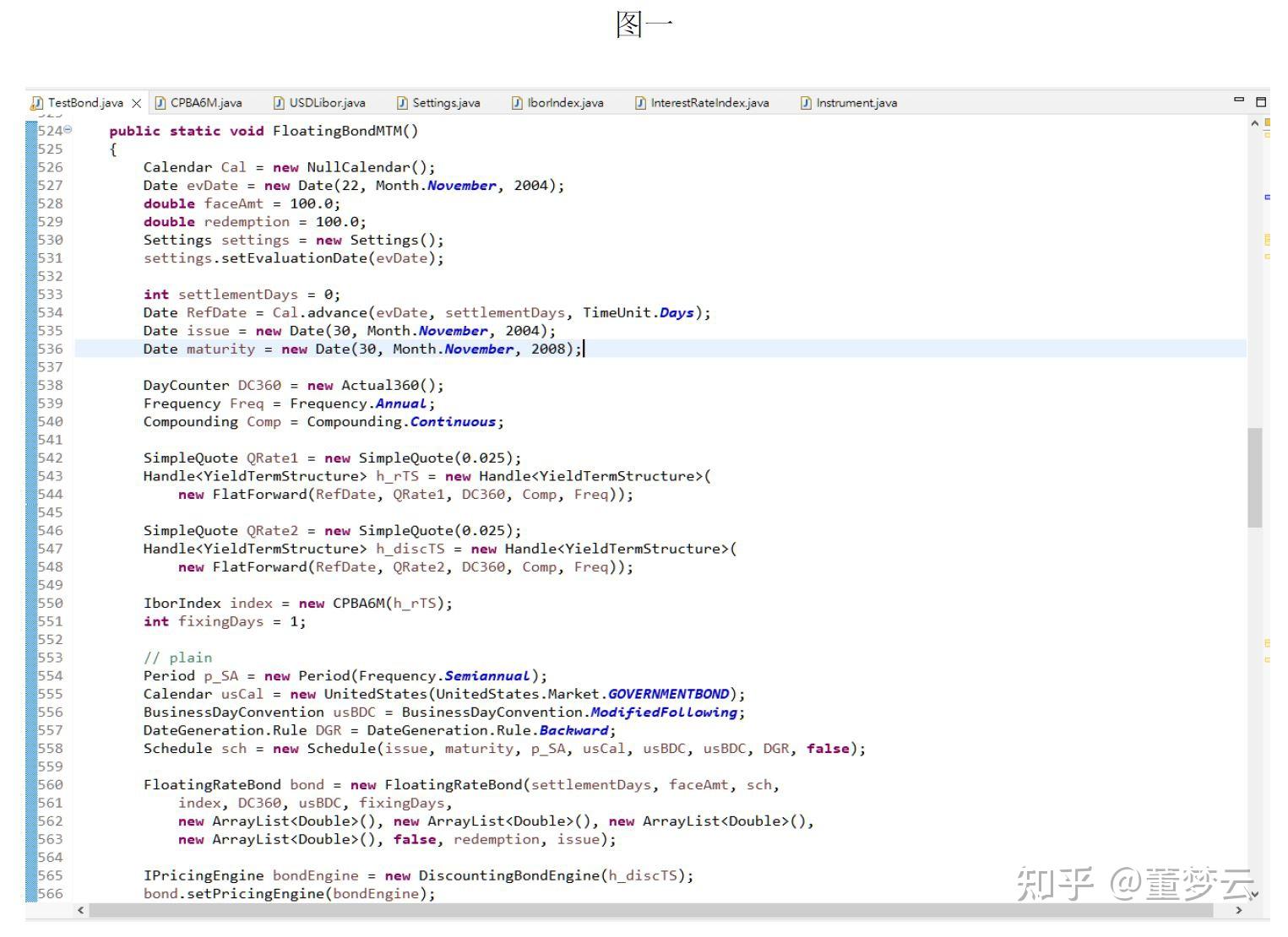Click line number 536 in the margin
Screen dimensions: 1288x937
(51, 349)
